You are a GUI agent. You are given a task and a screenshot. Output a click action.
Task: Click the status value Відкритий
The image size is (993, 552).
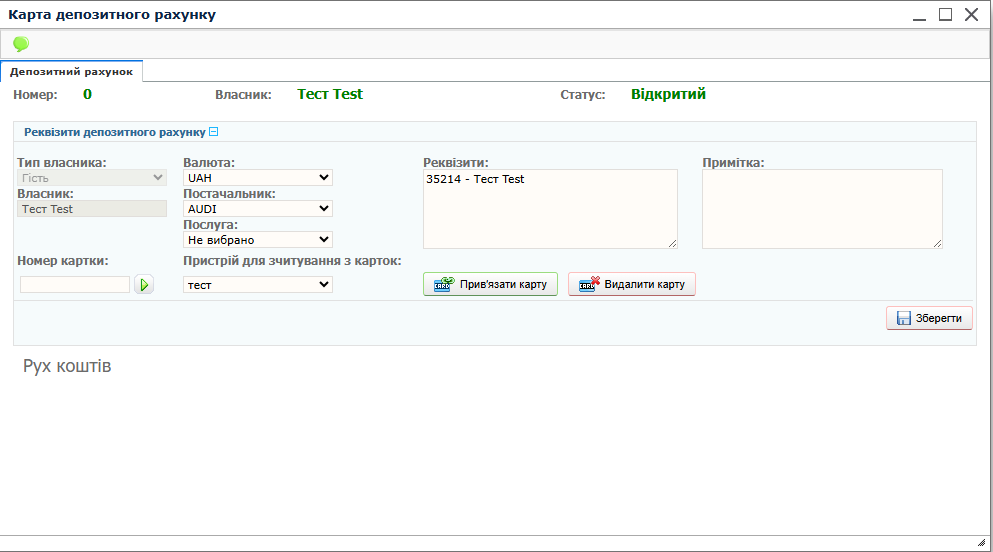click(668, 94)
